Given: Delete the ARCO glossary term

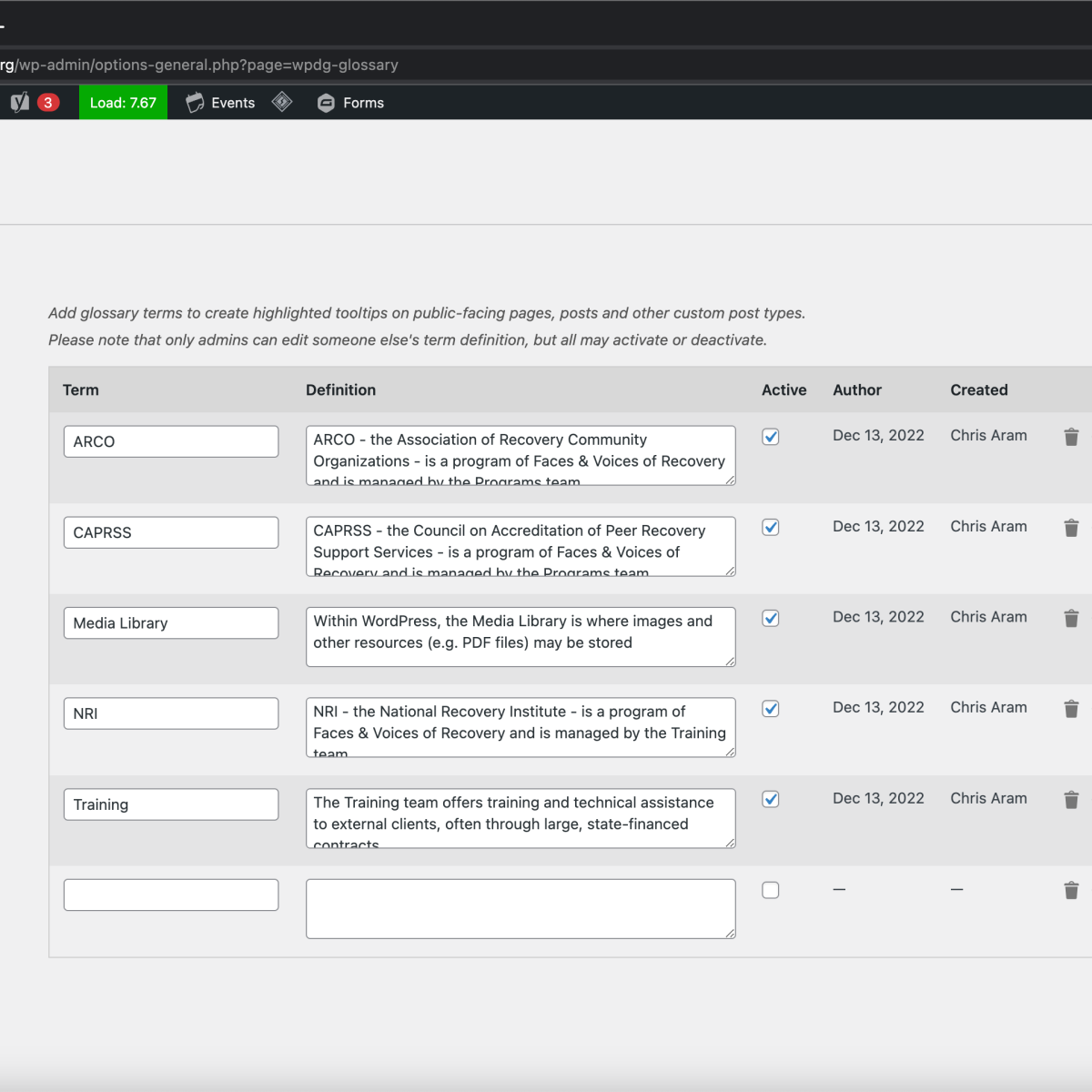Looking at the screenshot, I should [1071, 437].
